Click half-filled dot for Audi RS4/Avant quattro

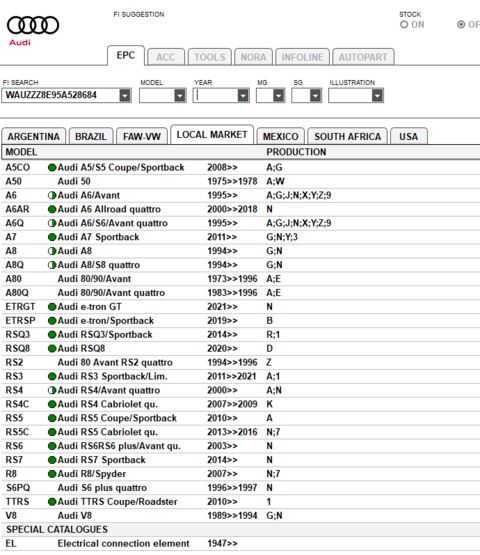(52, 390)
